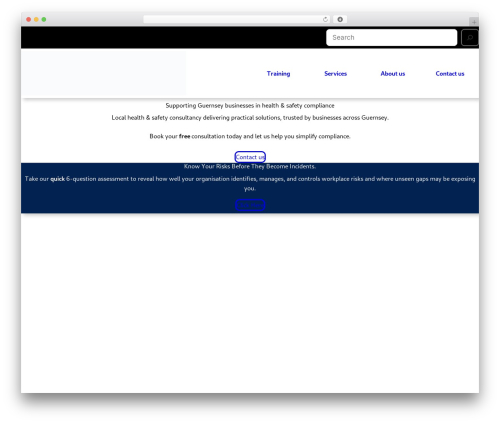
Task: Open Contact us in navigation bar
Action: point(450,74)
